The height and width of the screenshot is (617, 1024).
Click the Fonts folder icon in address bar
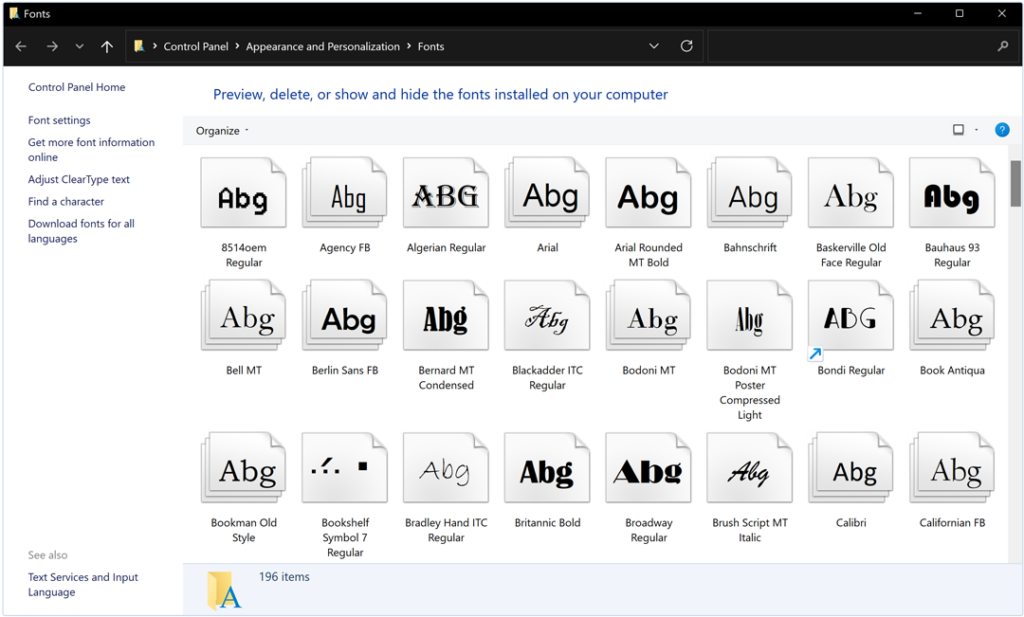140,46
